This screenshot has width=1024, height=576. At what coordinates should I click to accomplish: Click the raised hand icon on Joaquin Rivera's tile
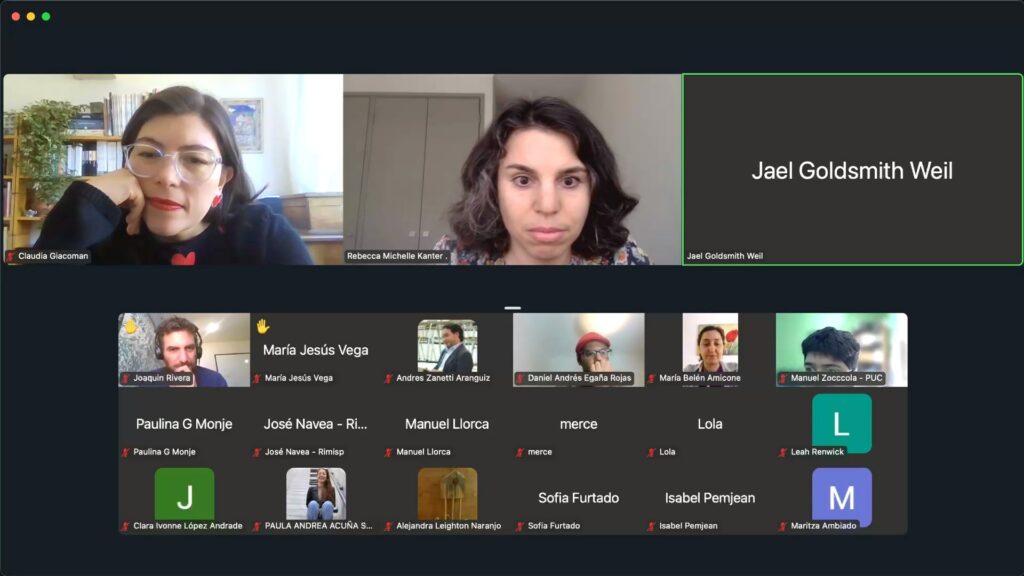click(130, 326)
